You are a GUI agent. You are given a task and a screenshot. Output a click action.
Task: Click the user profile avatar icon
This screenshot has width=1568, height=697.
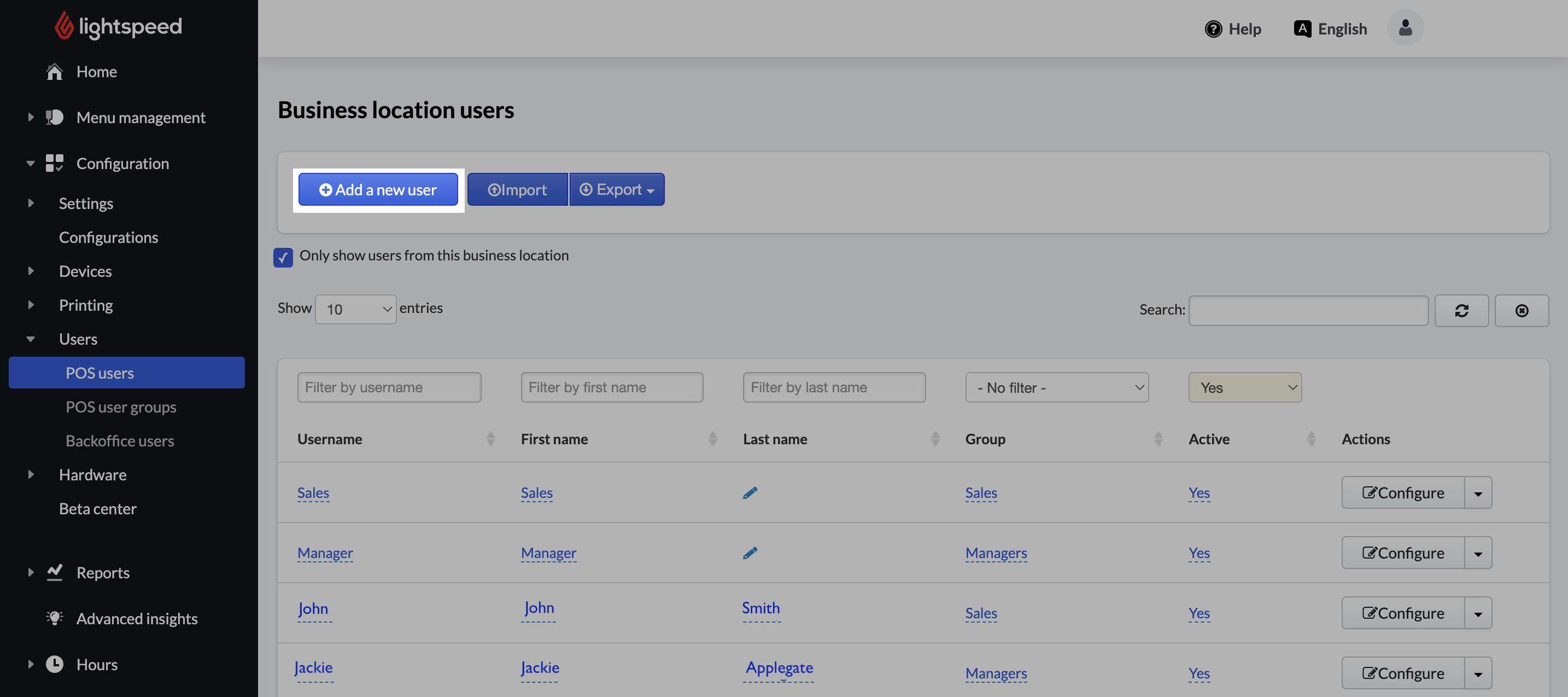(1405, 28)
